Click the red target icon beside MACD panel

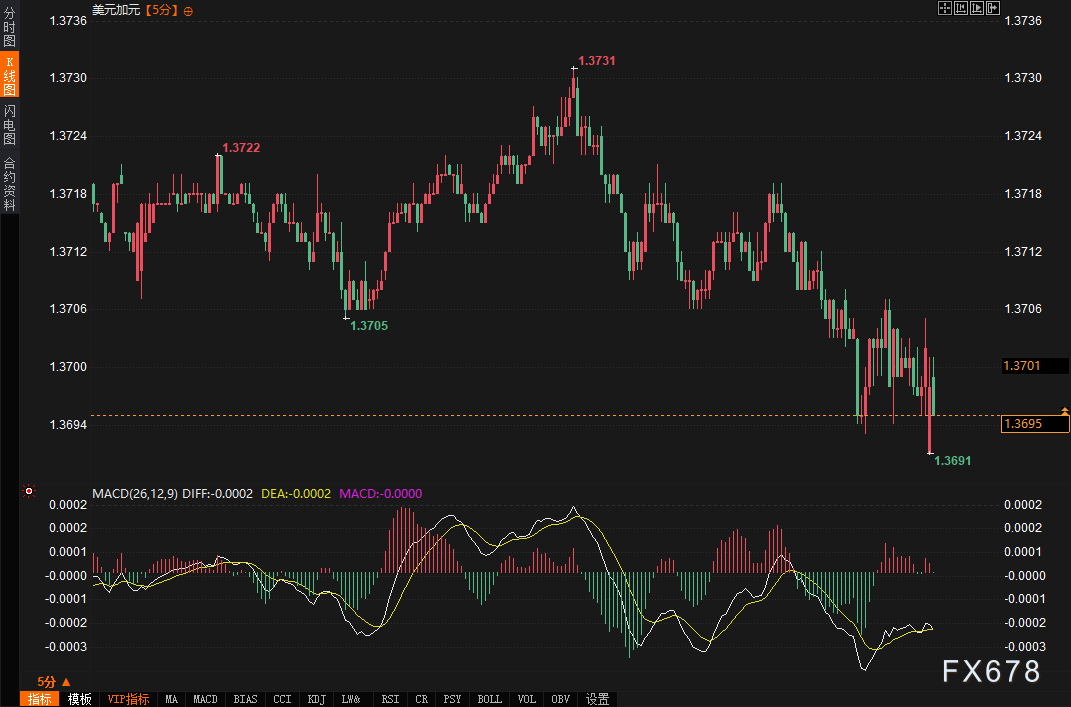click(28, 491)
